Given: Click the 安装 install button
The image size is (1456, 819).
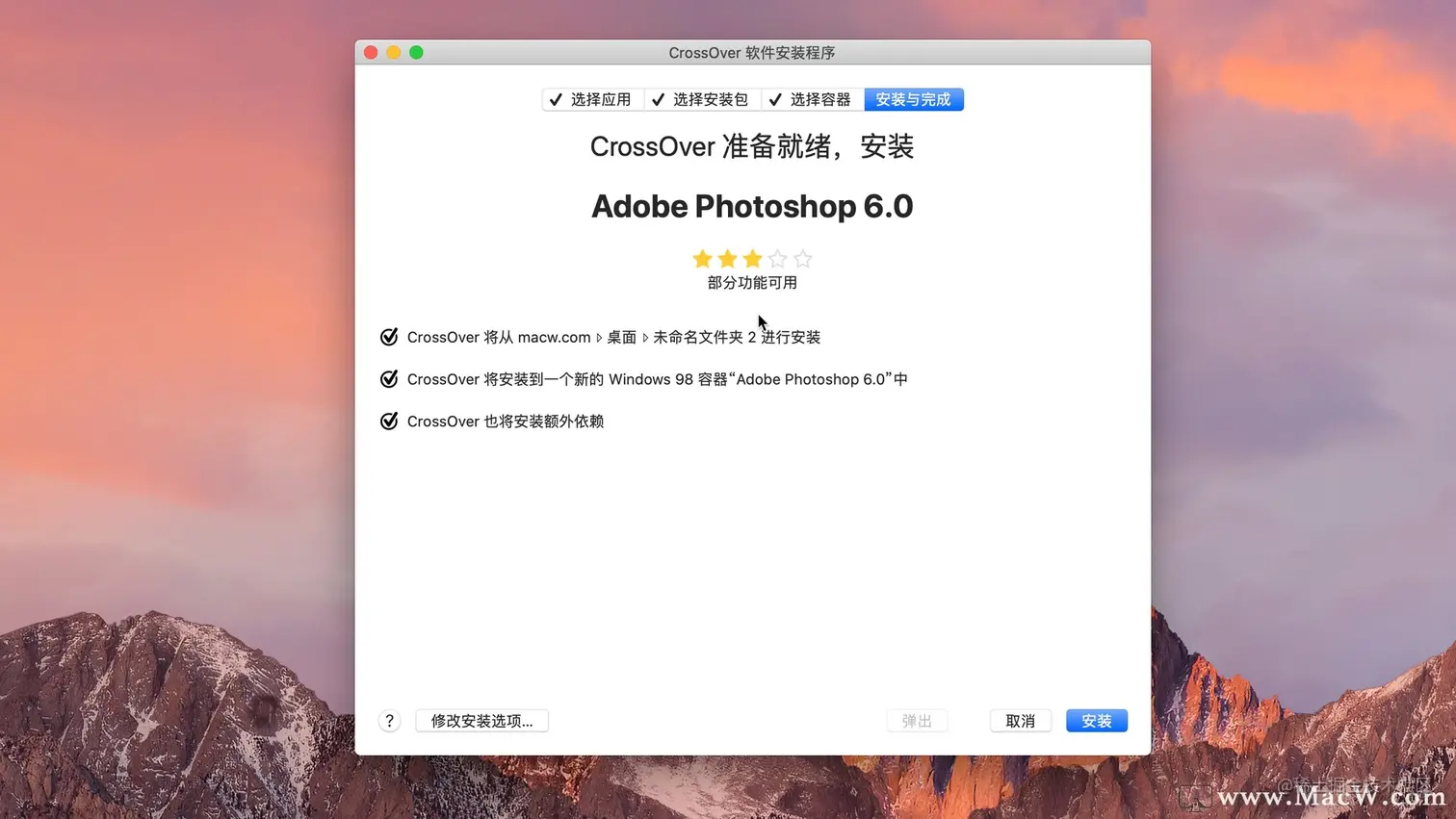Looking at the screenshot, I should (1096, 721).
